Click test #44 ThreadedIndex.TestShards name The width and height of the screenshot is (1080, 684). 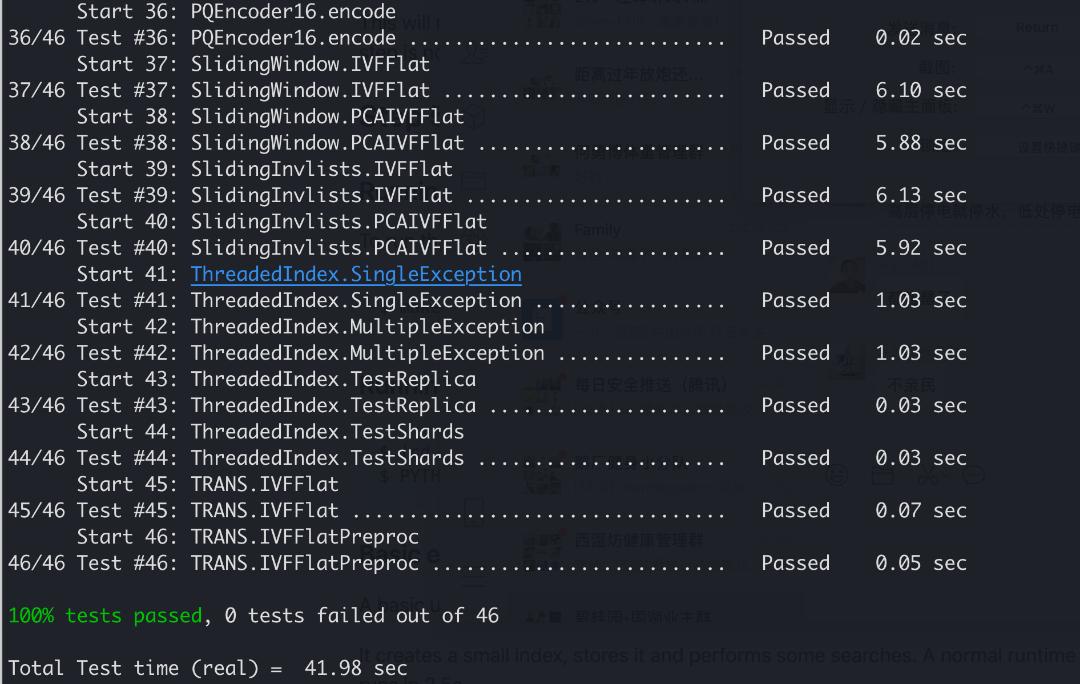pyautogui.click(x=327, y=457)
